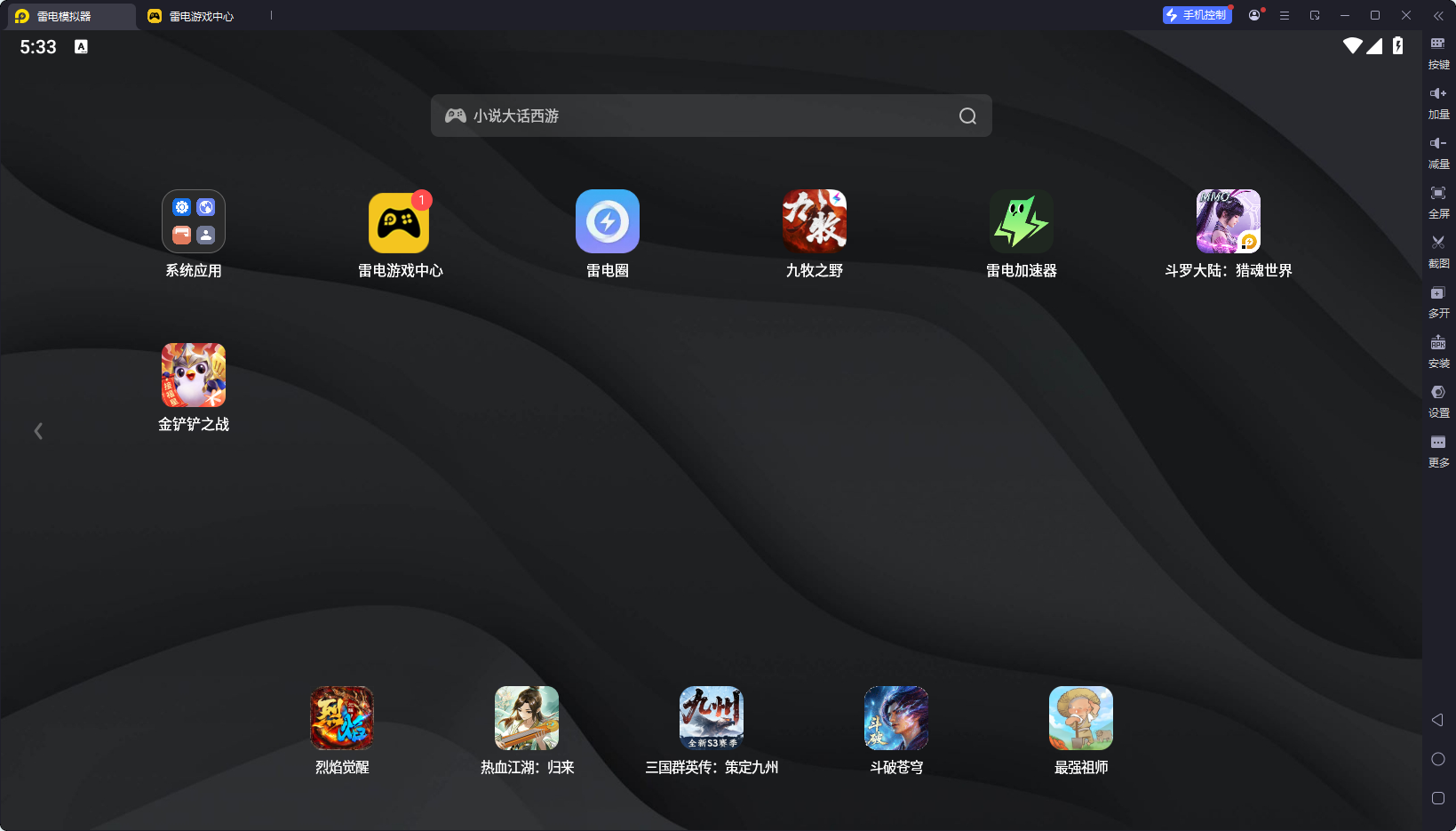
Task: Increase volume with the 加量 button
Action: tap(1438, 102)
